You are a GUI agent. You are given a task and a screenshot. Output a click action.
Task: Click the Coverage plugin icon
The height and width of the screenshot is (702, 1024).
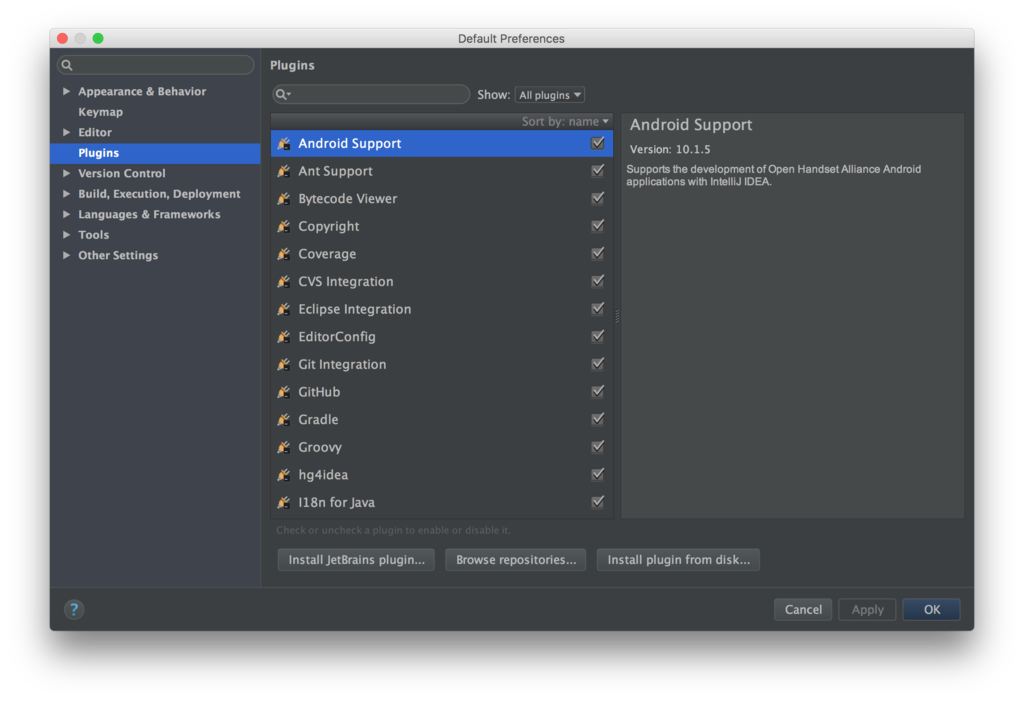click(284, 254)
